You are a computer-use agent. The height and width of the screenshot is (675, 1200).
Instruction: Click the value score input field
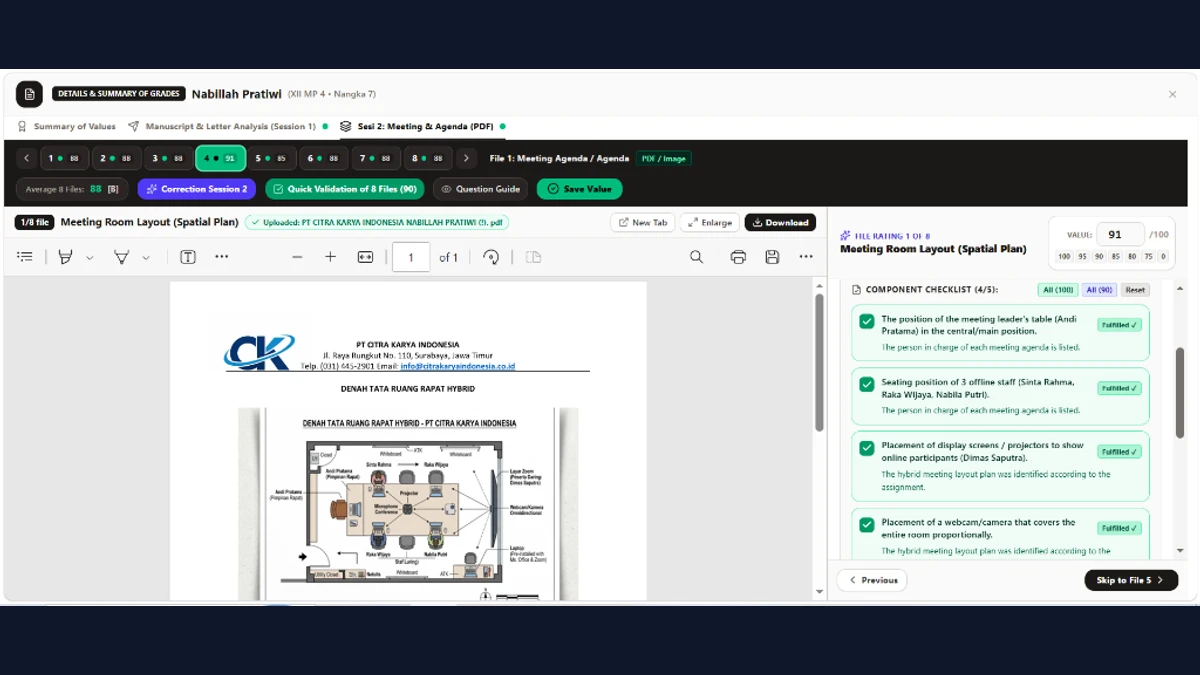click(x=1120, y=234)
